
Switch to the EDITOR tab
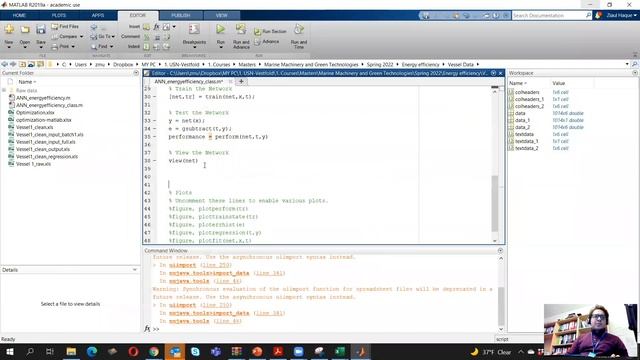click(138, 16)
